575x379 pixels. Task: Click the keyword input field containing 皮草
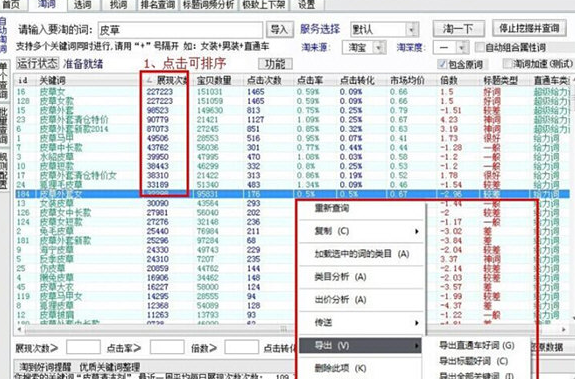(180, 30)
